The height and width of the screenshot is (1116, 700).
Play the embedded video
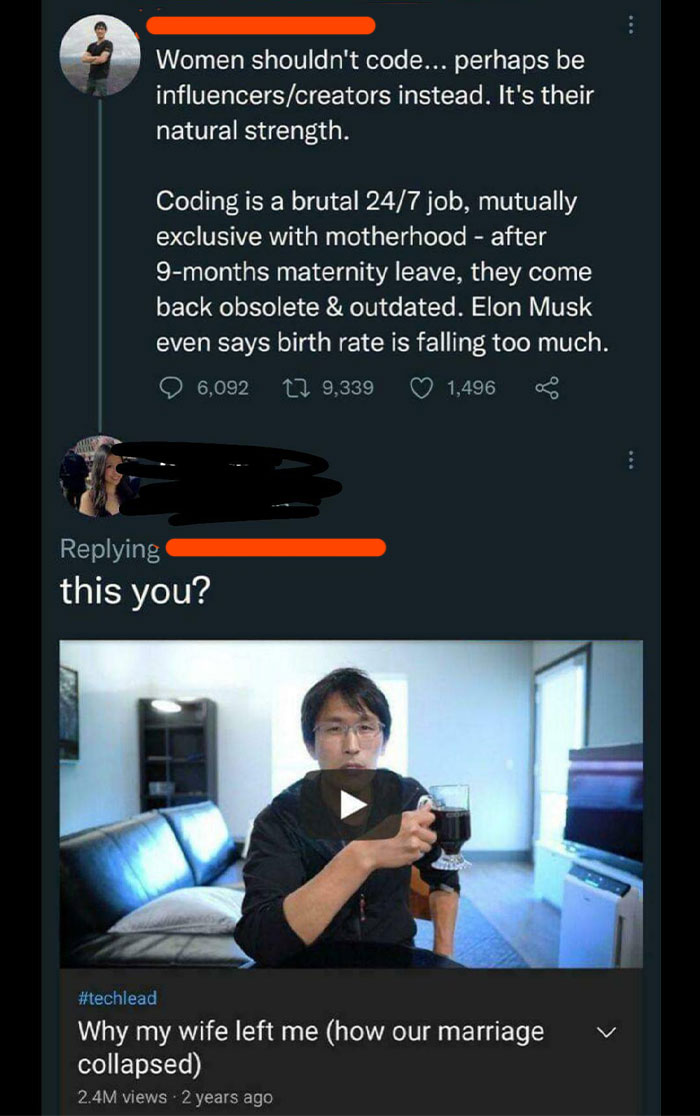[351, 805]
